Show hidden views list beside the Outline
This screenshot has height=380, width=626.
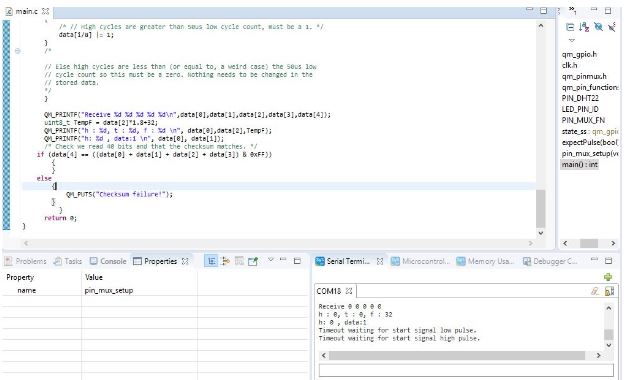click(573, 10)
